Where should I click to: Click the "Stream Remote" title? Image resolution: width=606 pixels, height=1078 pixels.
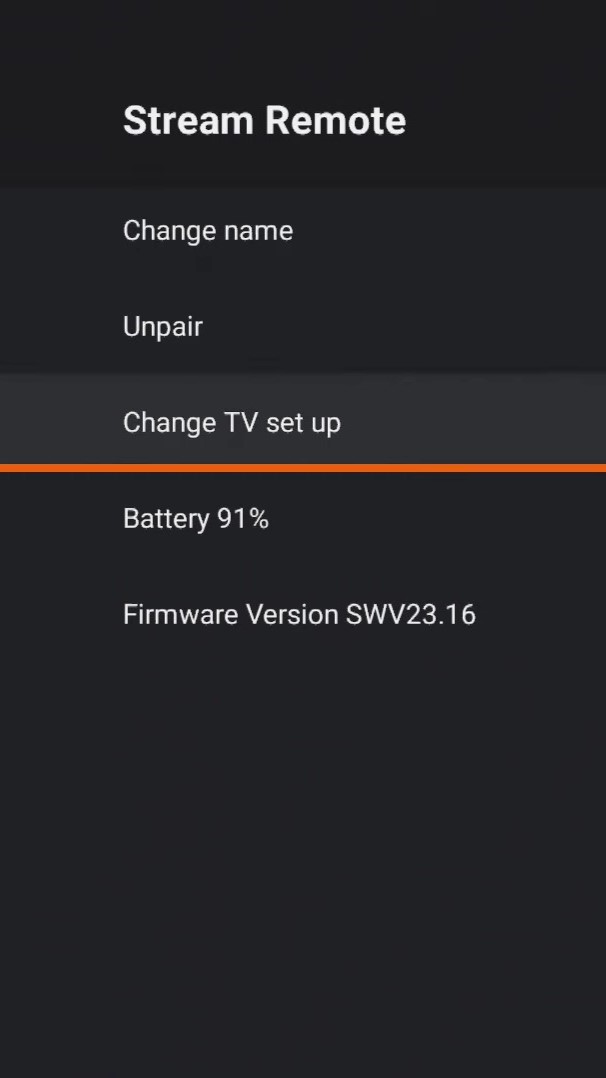[x=264, y=120]
